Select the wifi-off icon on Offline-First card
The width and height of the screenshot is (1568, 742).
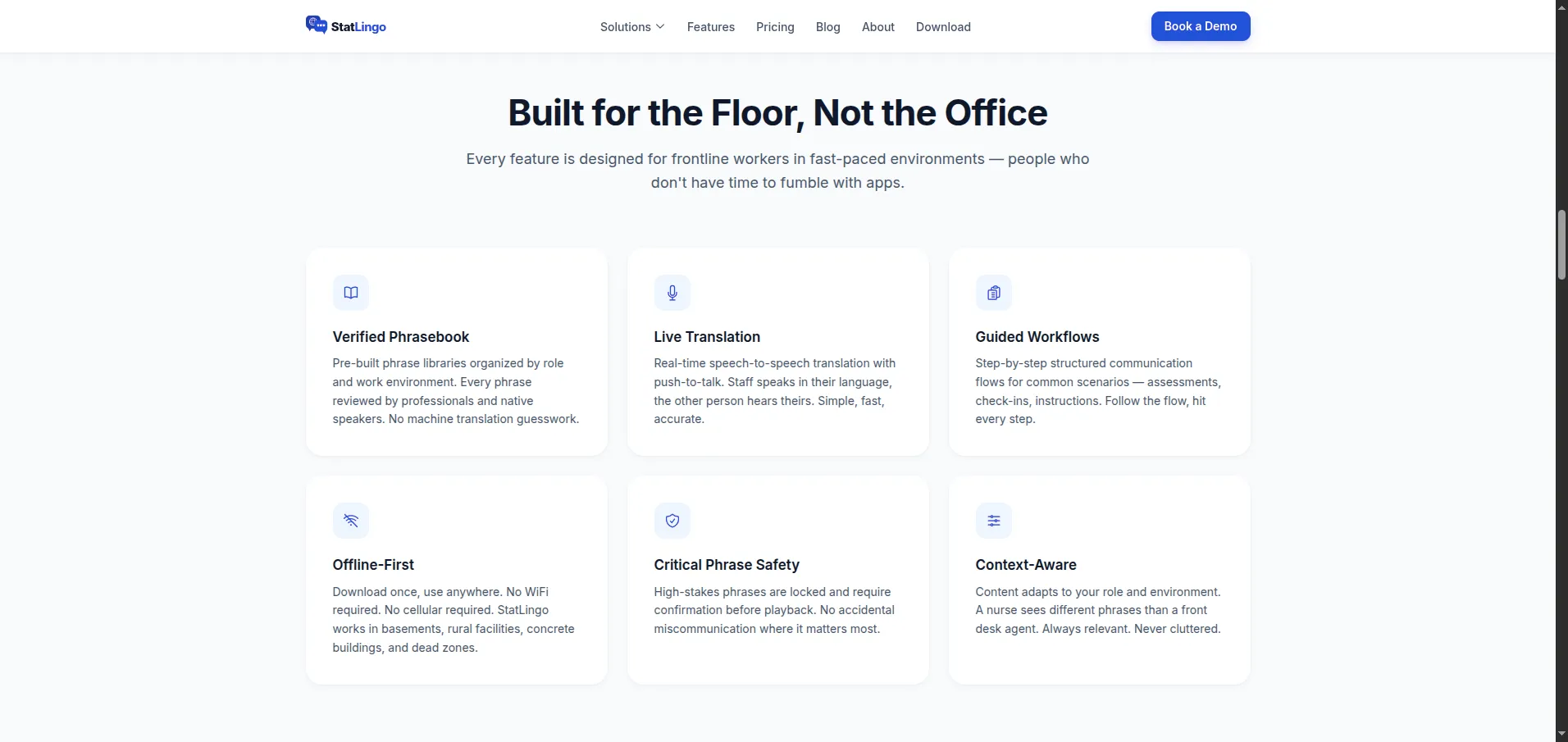(350, 521)
